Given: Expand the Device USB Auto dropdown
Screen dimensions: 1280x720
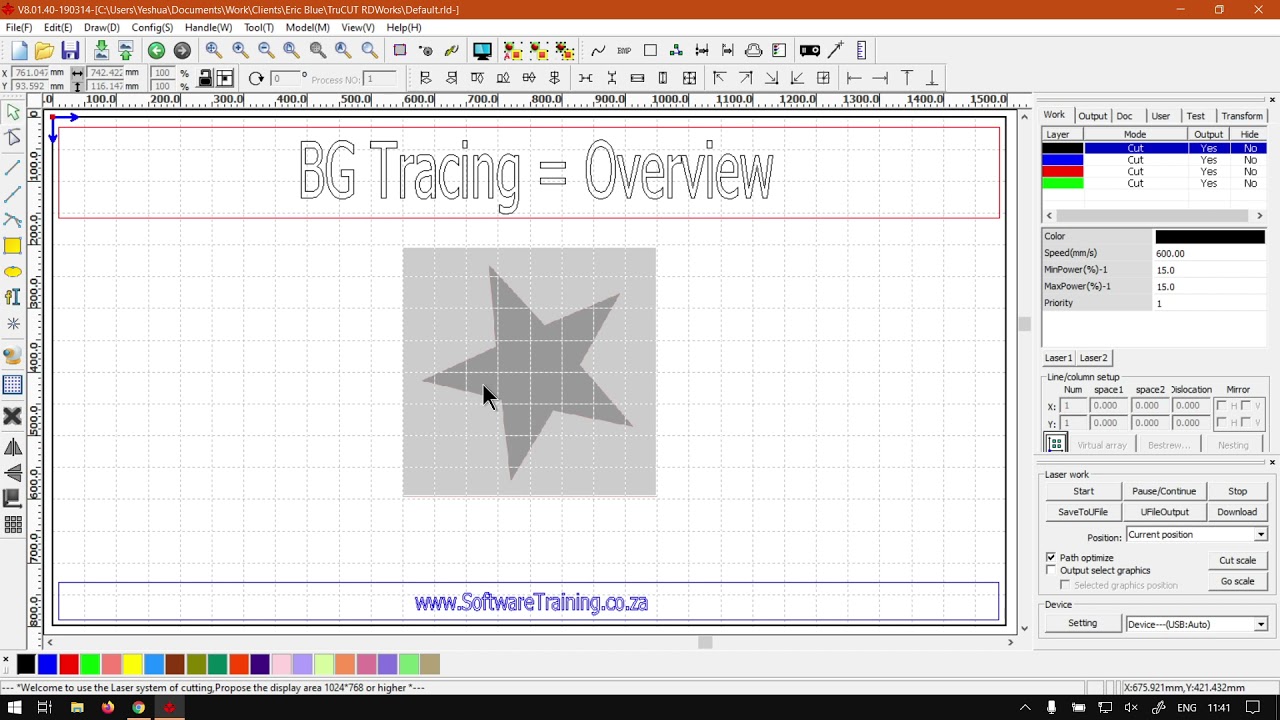Looking at the screenshot, I should [x=1197, y=624].
